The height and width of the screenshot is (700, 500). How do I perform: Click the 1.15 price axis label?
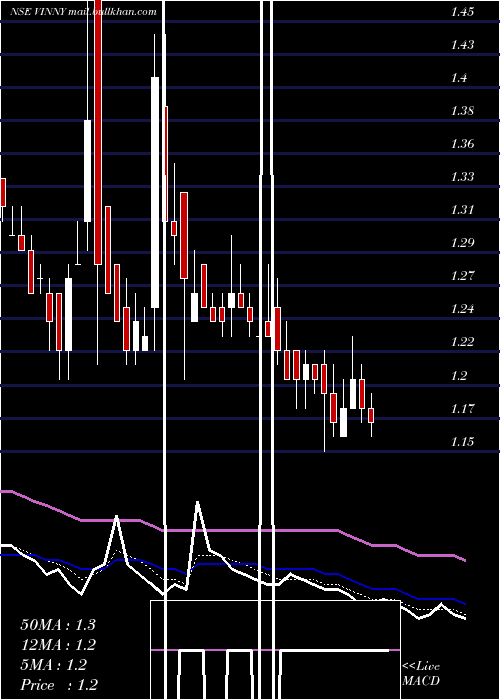pos(462,442)
